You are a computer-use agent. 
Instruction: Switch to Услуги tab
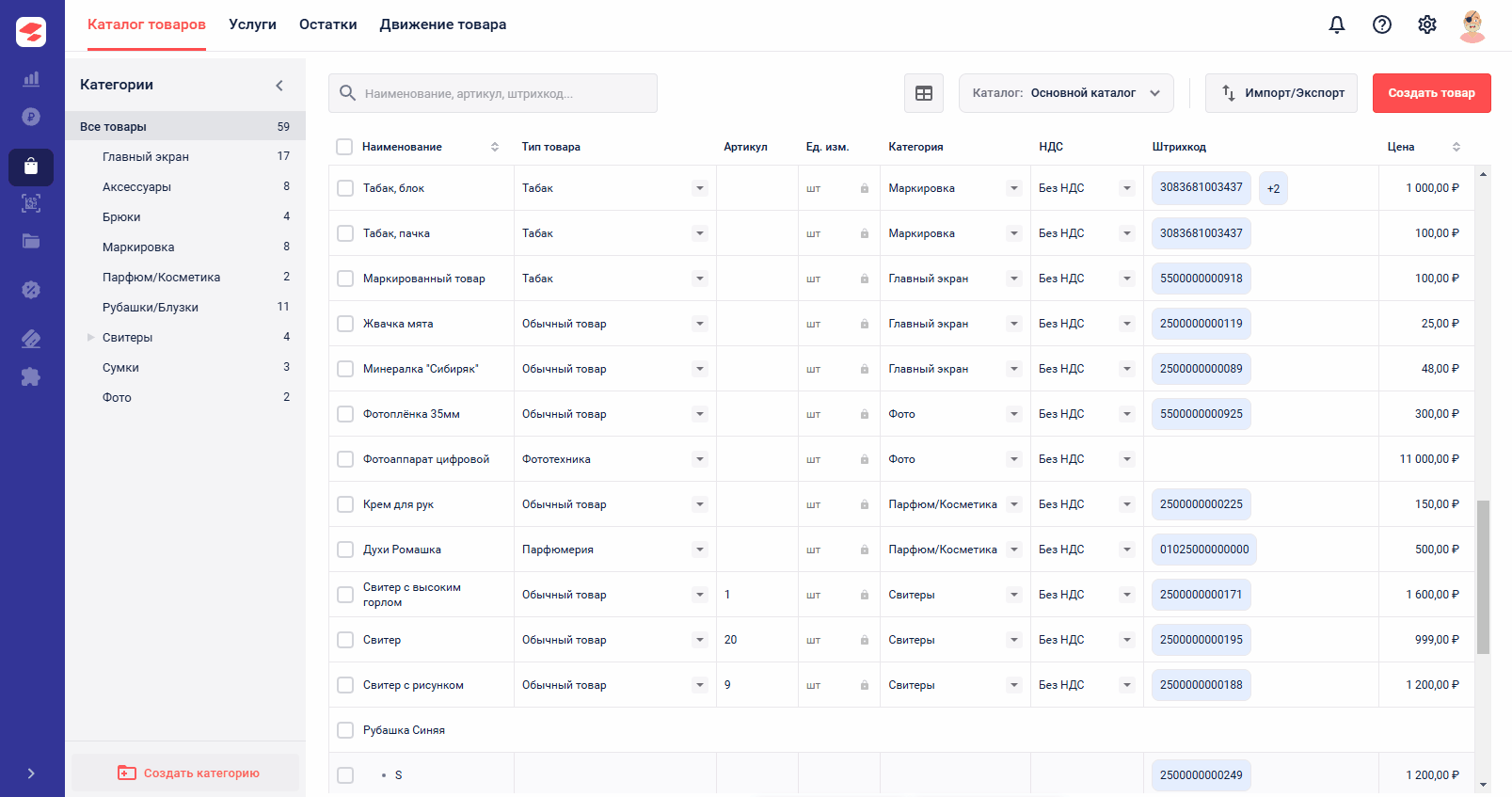(x=252, y=24)
